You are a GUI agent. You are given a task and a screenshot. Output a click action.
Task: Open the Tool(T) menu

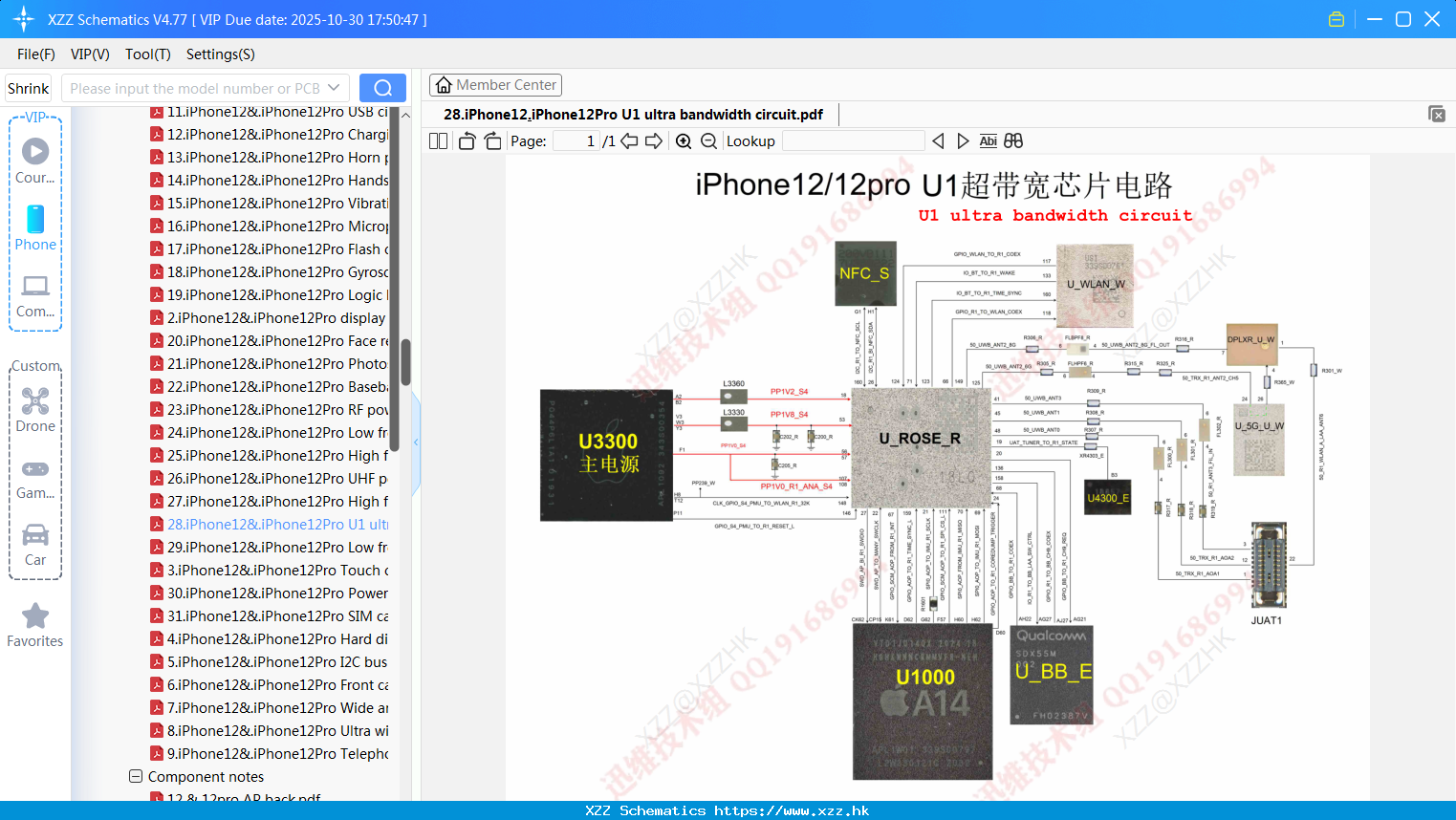click(148, 54)
